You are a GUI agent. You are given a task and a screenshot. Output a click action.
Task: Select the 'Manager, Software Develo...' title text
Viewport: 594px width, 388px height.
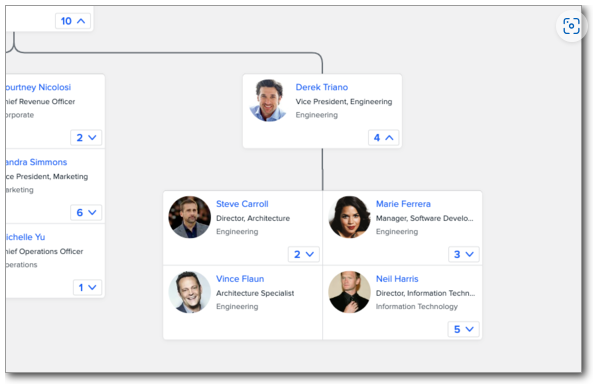click(425, 218)
